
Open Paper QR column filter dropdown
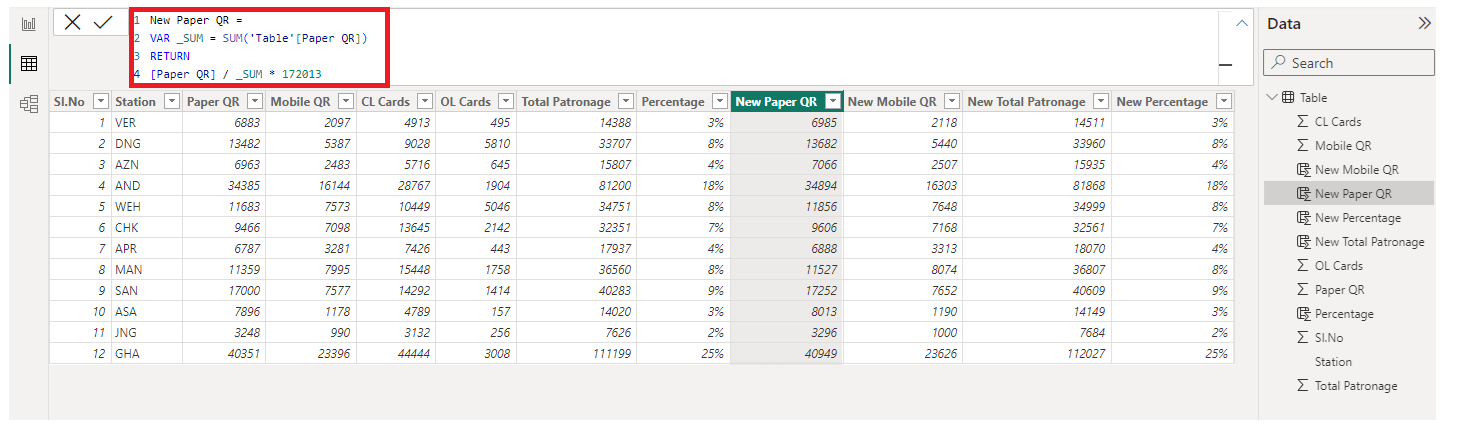point(255,102)
